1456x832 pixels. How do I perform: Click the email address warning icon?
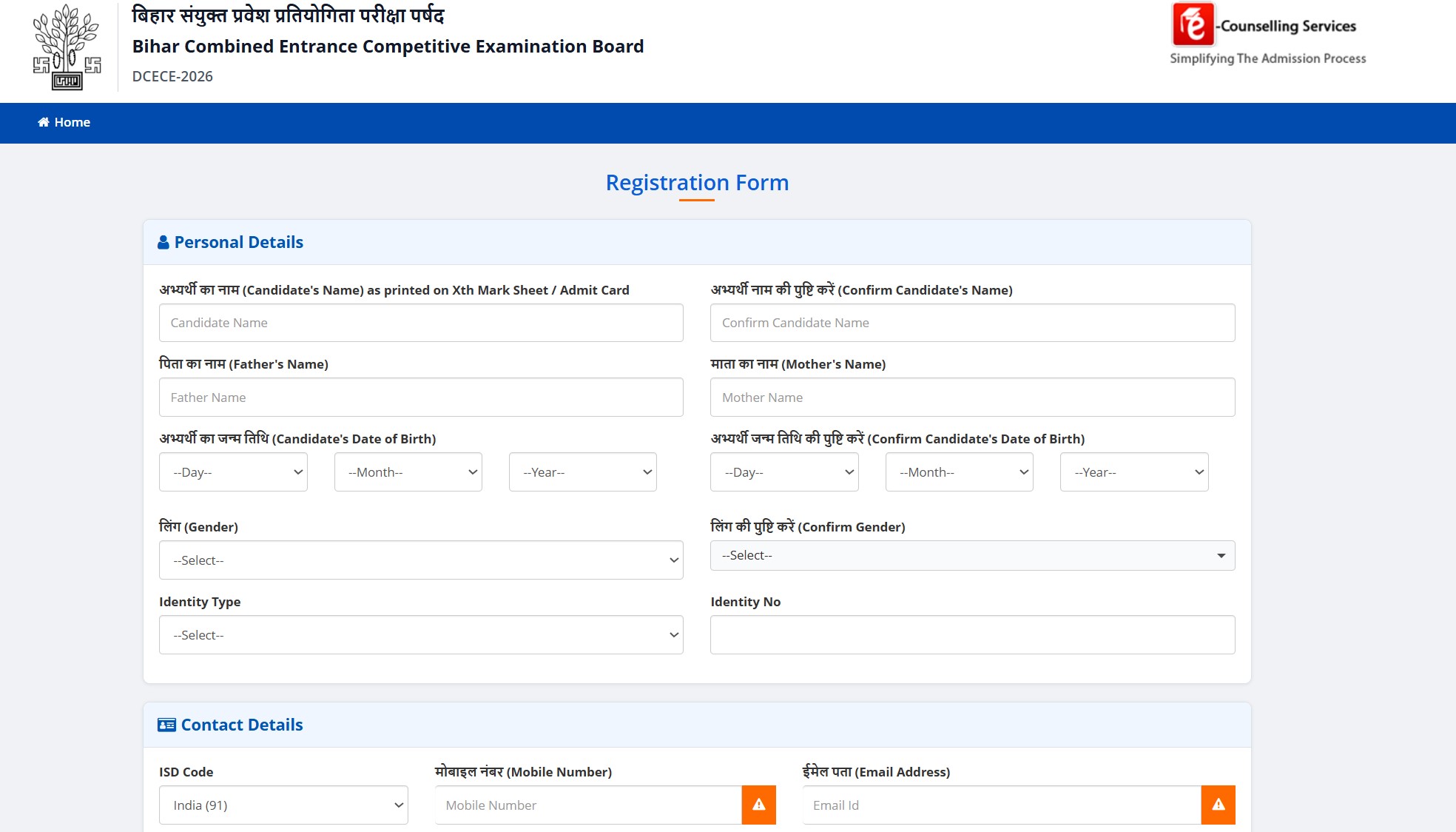[1218, 805]
